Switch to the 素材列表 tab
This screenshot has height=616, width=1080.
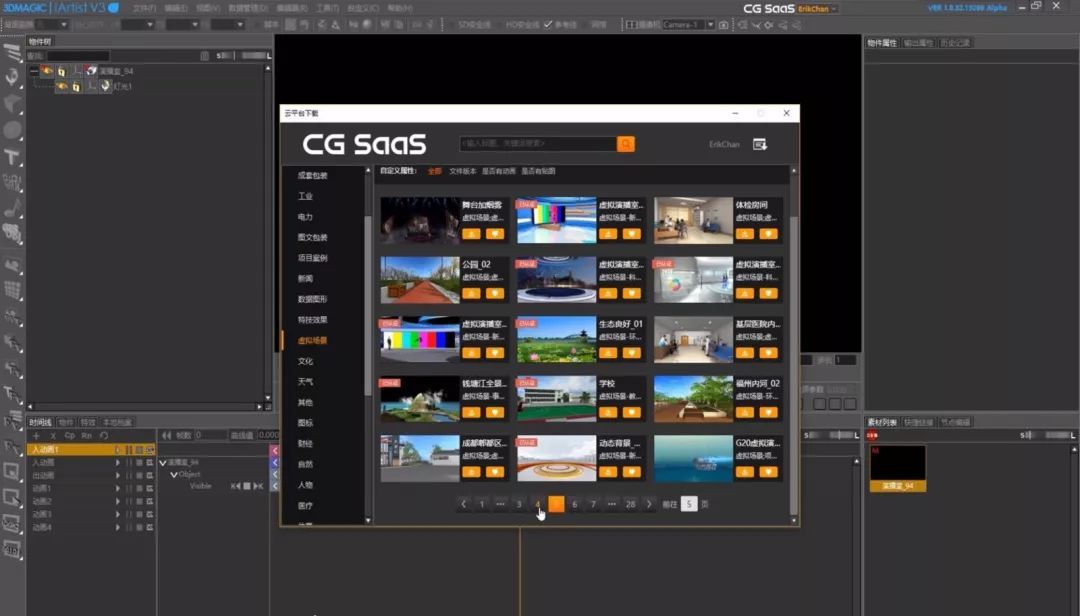pos(882,422)
